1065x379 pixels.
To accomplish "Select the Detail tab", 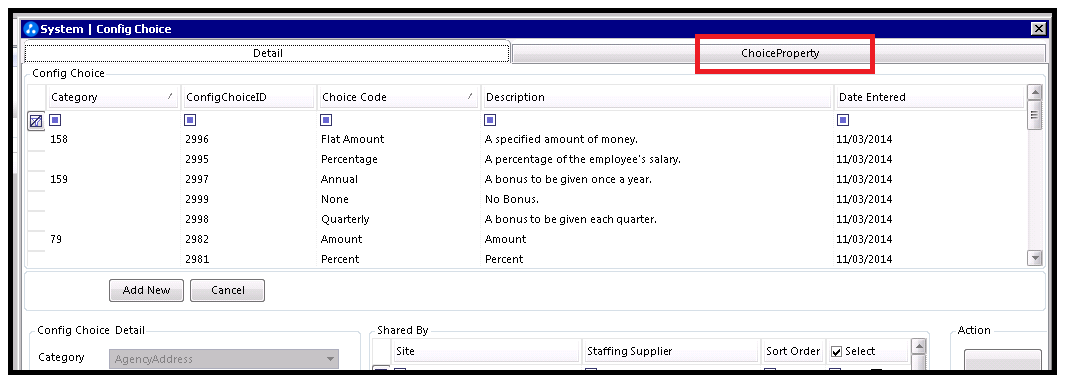I will click(267, 53).
